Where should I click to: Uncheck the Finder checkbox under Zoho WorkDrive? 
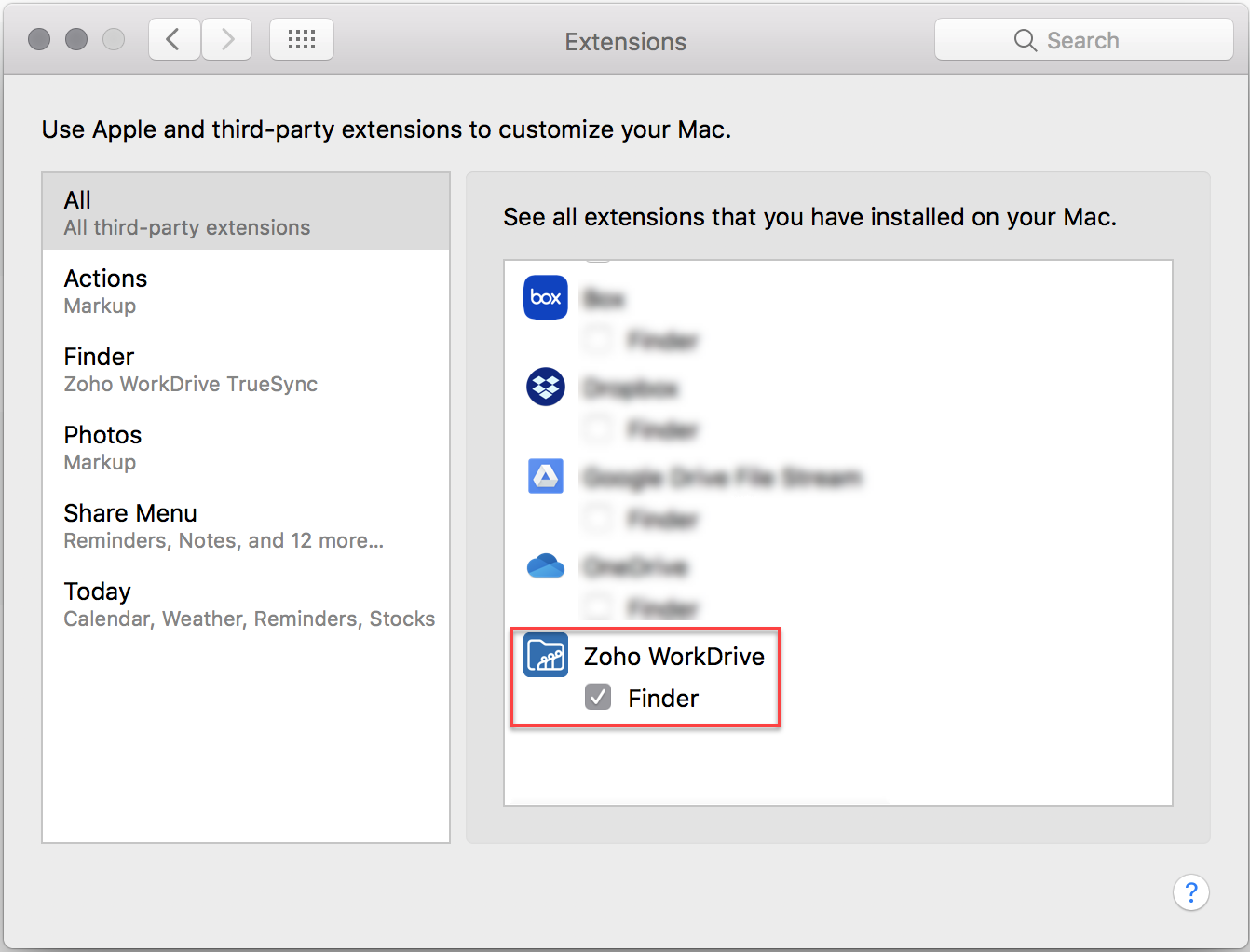pos(598,697)
